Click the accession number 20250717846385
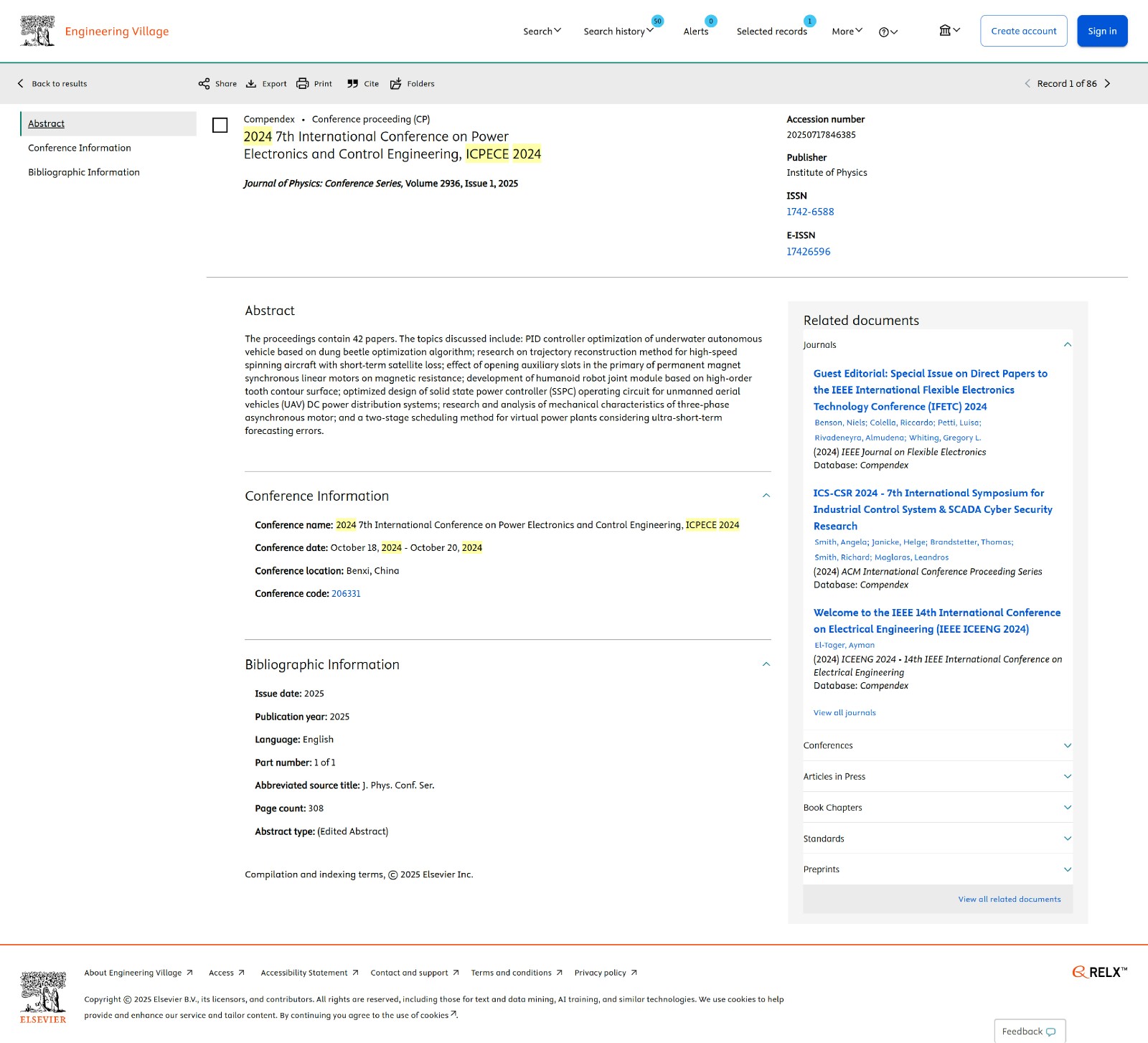 pyautogui.click(x=821, y=135)
